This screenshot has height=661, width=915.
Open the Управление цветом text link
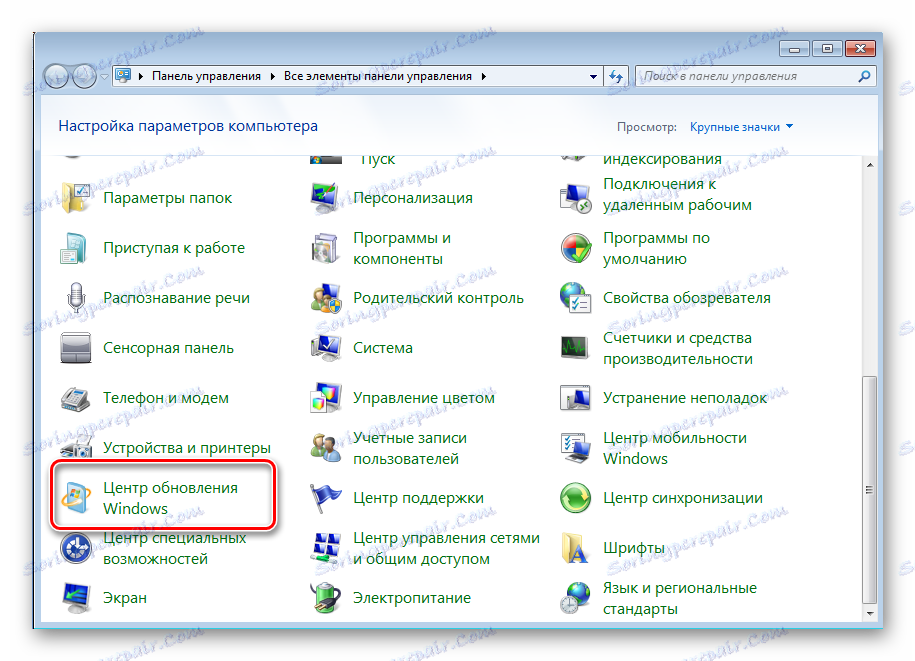point(424,398)
